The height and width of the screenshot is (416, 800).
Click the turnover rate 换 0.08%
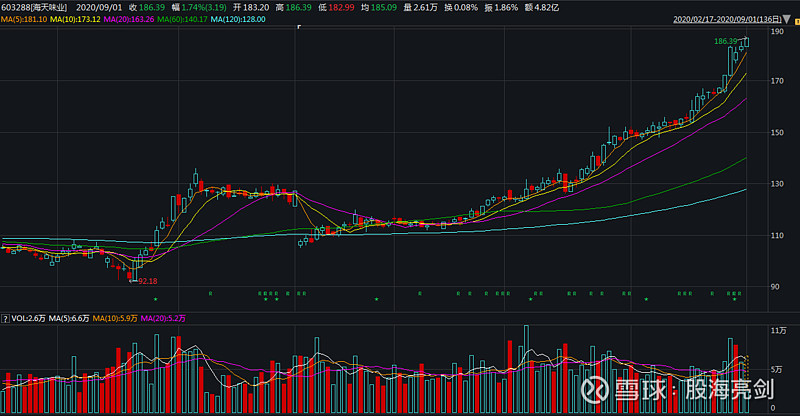(461, 8)
